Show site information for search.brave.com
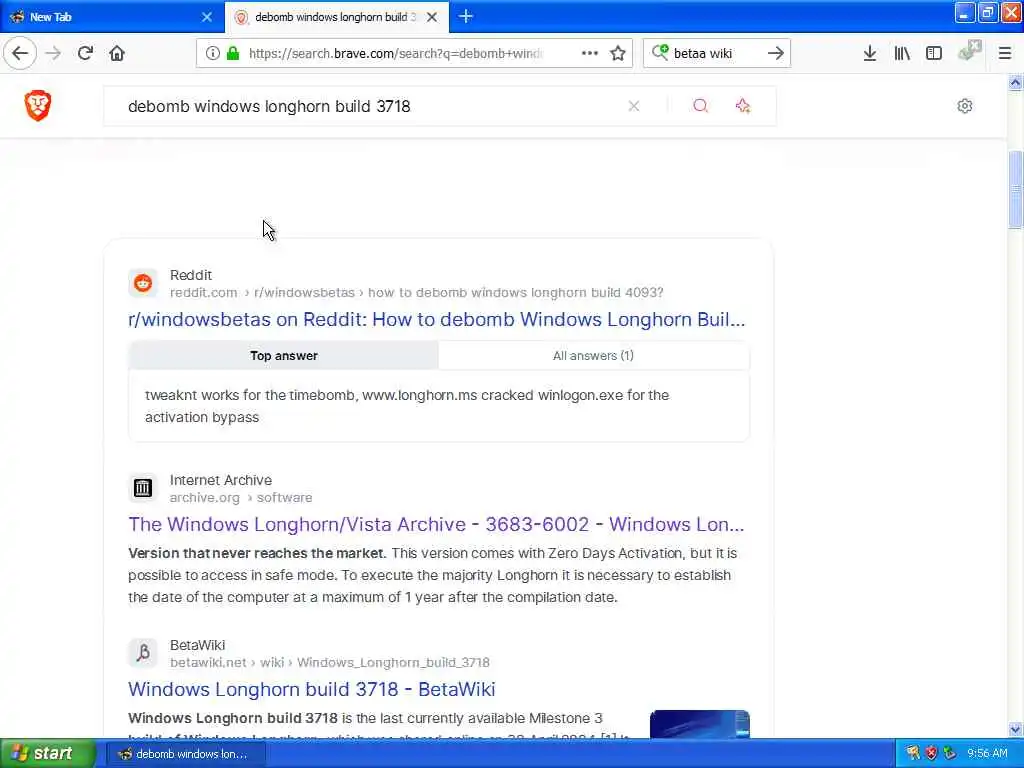Viewport: 1024px width, 768px height. click(212, 54)
